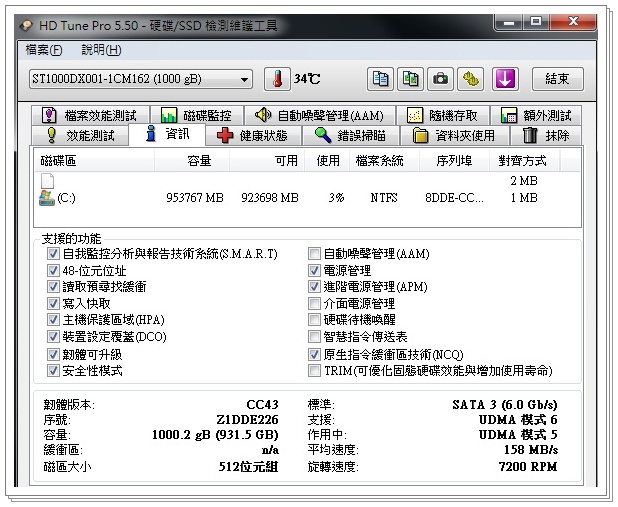This screenshot has height=507, width=618.
Task: Click the thermometer temperature icon
Action: point(277,79)
